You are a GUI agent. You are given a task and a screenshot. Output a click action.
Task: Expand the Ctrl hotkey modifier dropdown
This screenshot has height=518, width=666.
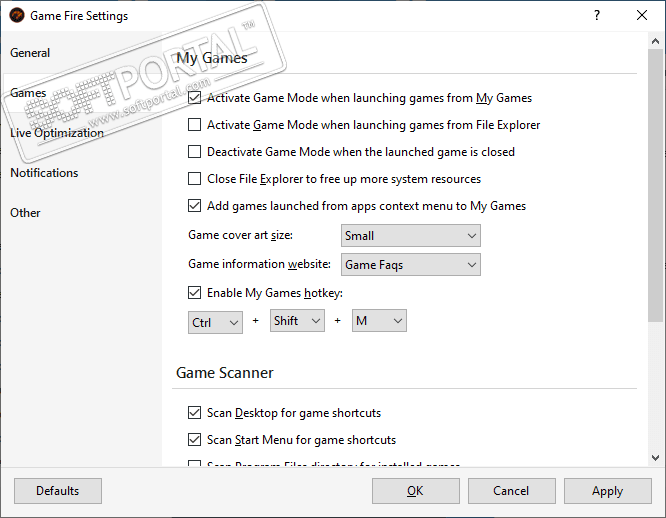[x=215, y=322]
